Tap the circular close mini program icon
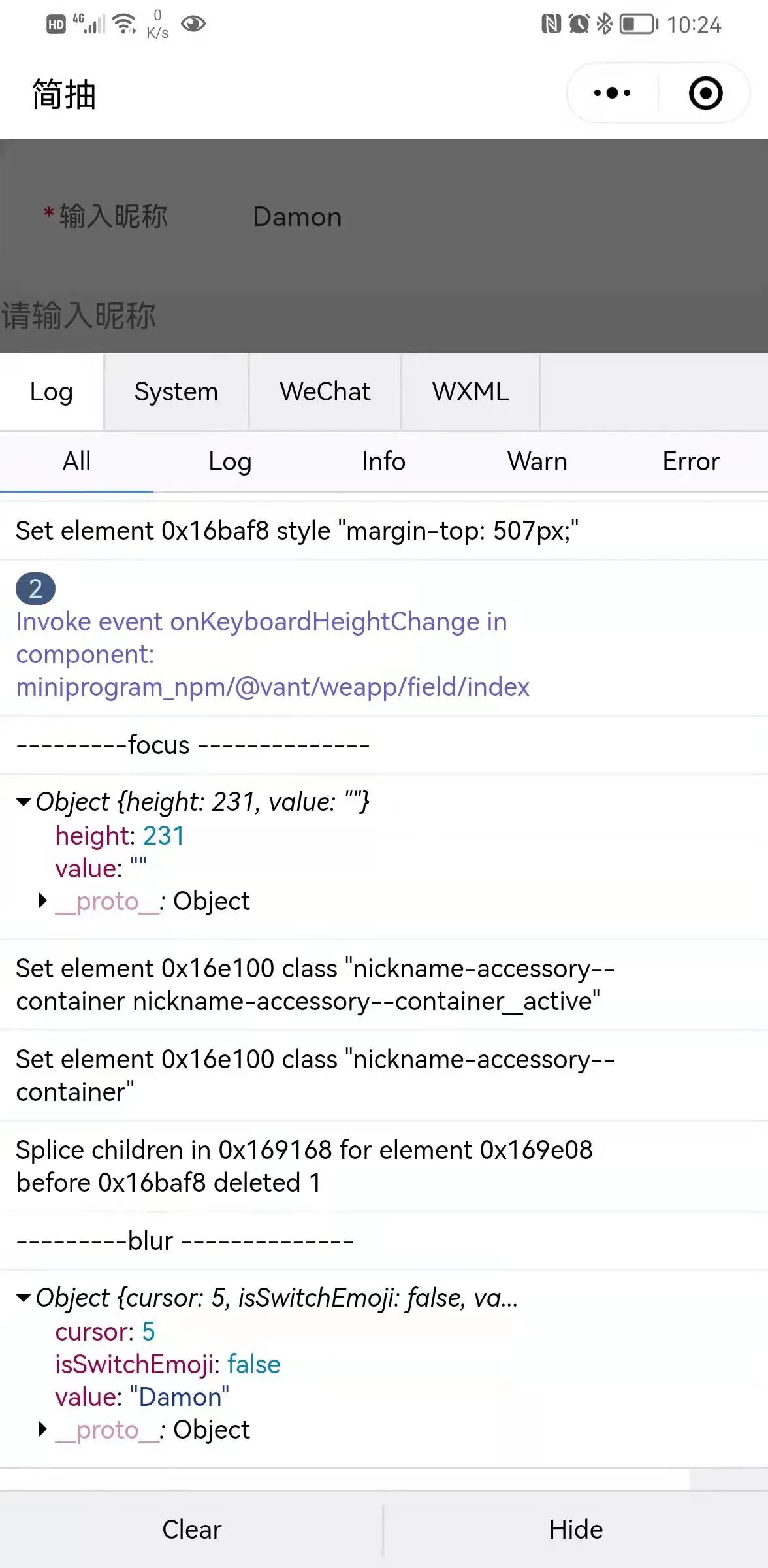The image size is (768, 1568). pyautogui.click(x=705, y=93)
